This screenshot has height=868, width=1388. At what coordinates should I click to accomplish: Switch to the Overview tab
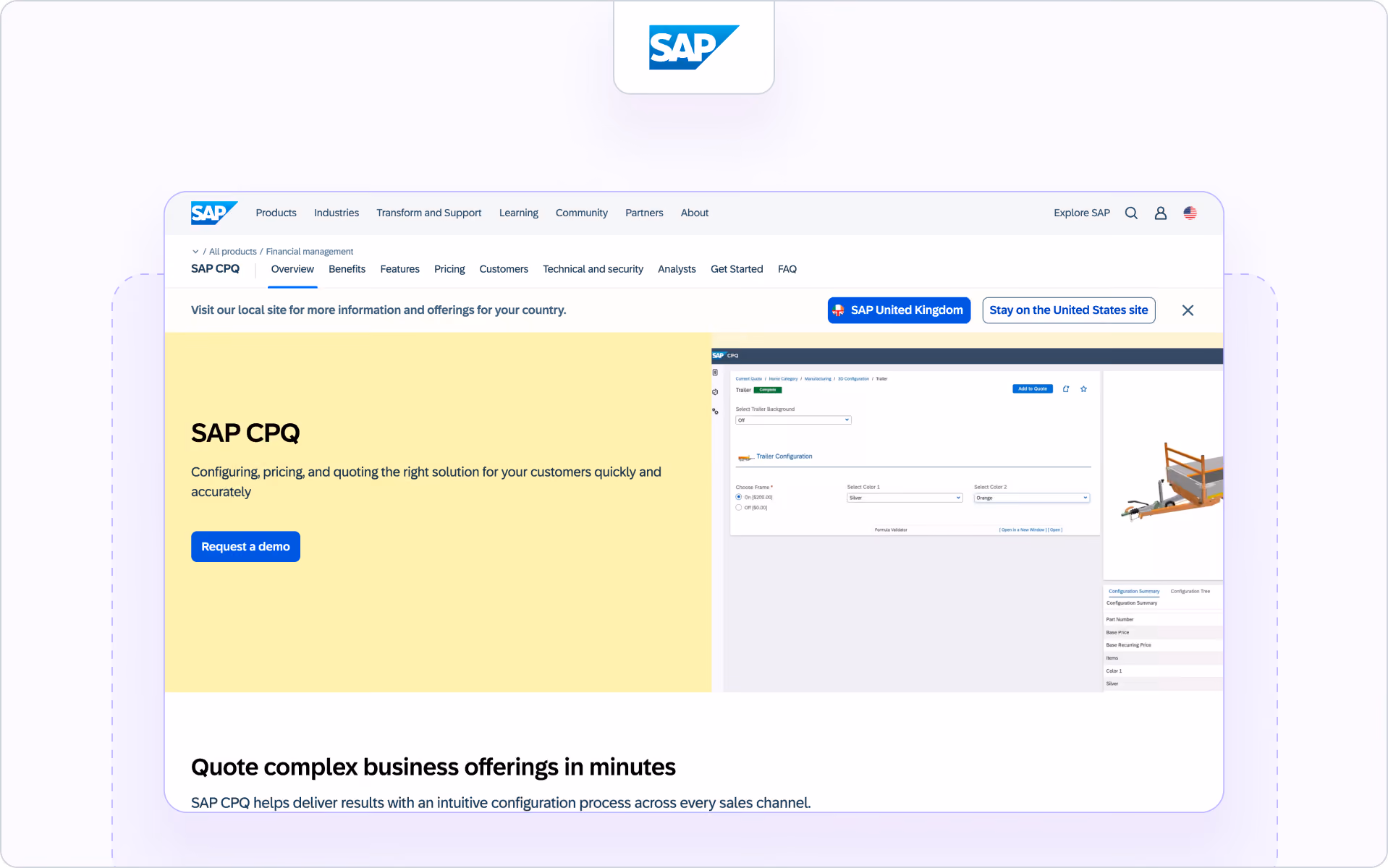pos(292,269)
